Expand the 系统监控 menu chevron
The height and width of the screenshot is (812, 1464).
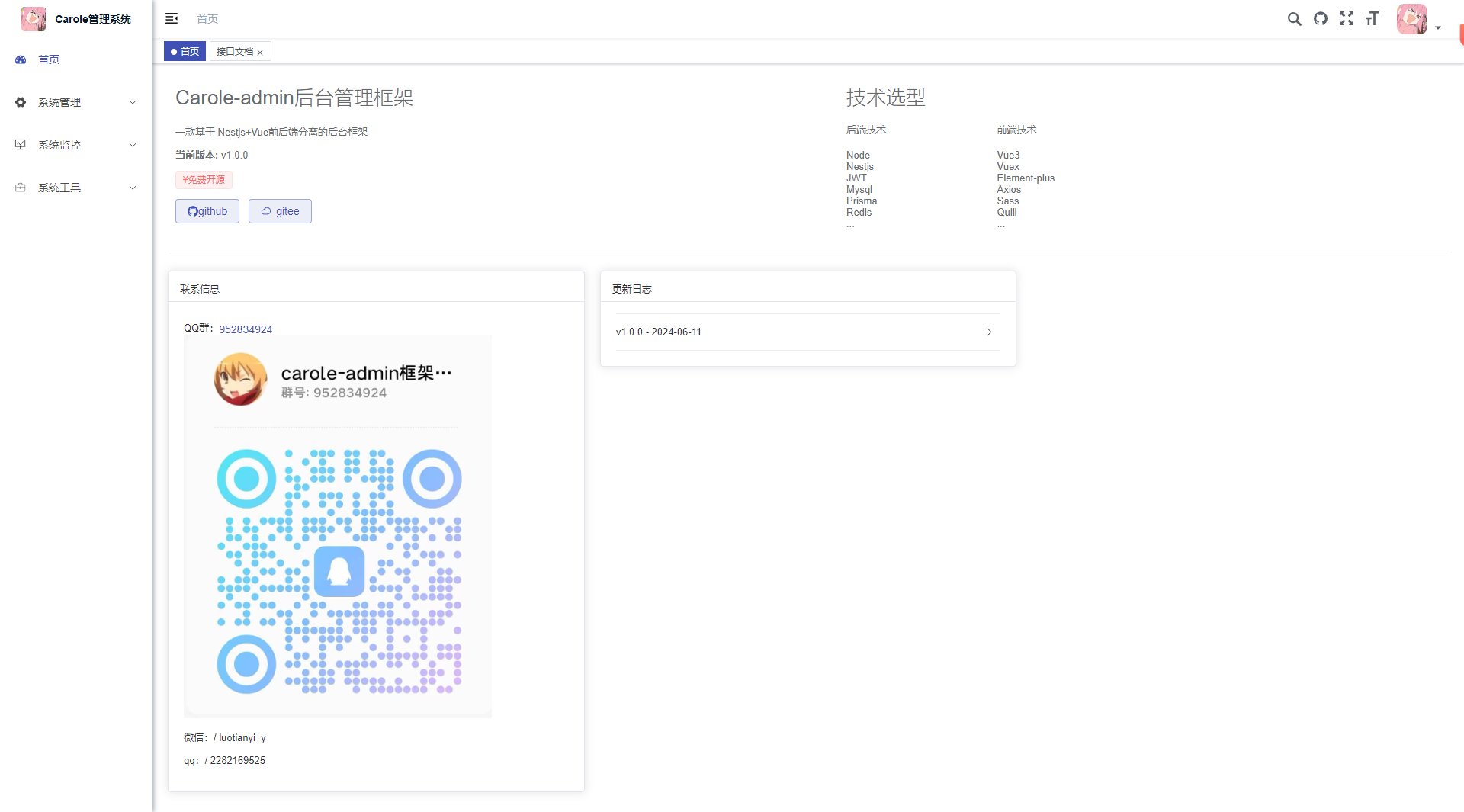coord(133,145)
